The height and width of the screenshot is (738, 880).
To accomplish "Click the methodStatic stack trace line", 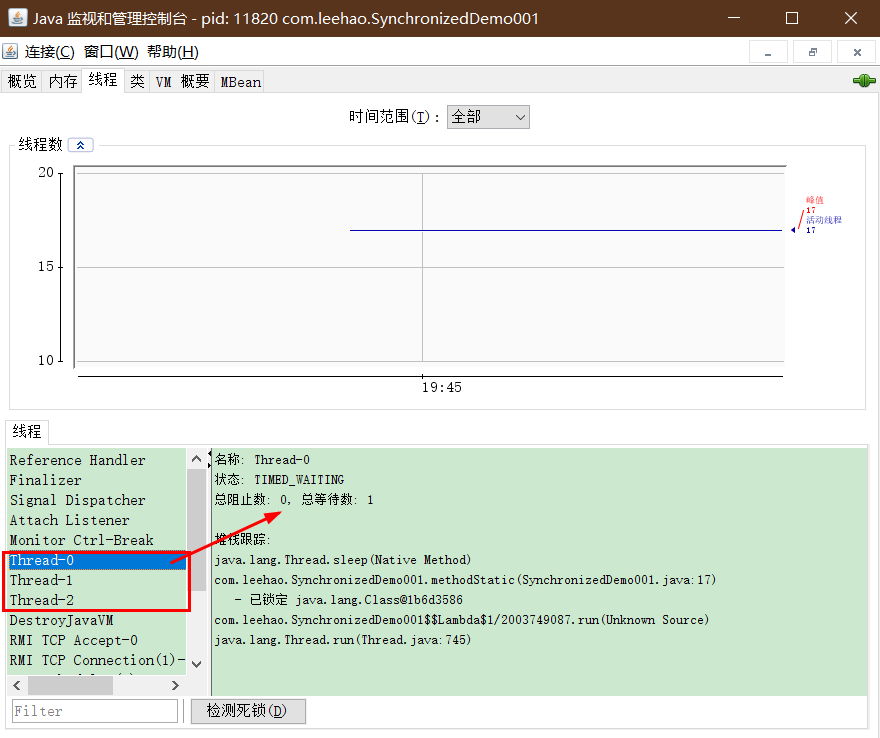I will pos(465,580).
